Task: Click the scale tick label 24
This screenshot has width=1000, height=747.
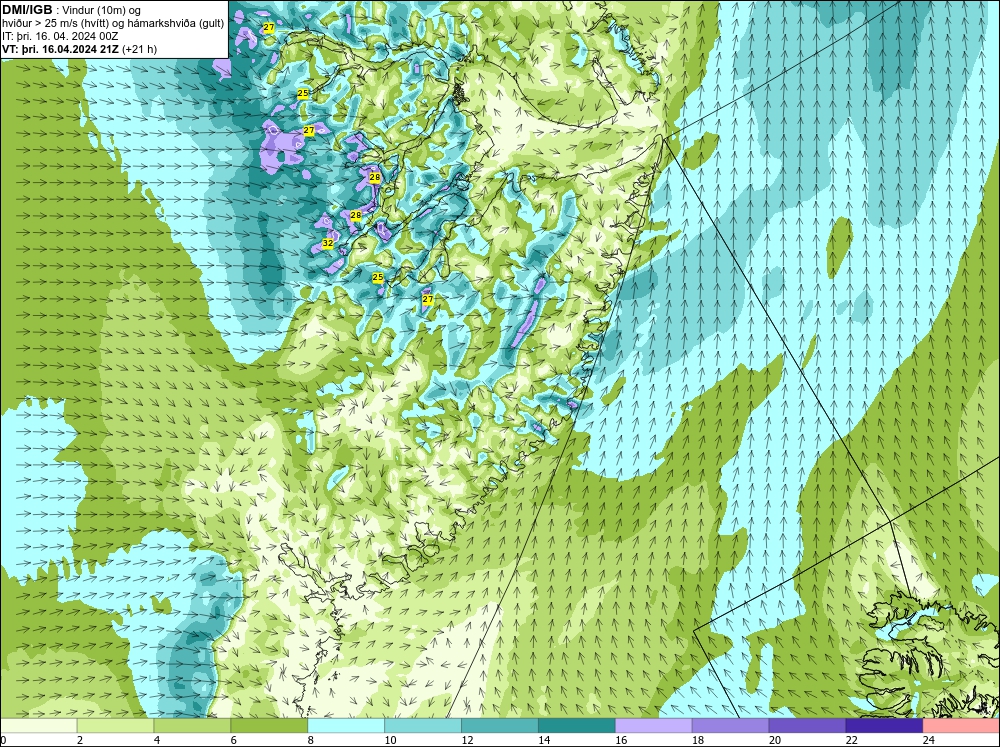Action: (929, 740)
